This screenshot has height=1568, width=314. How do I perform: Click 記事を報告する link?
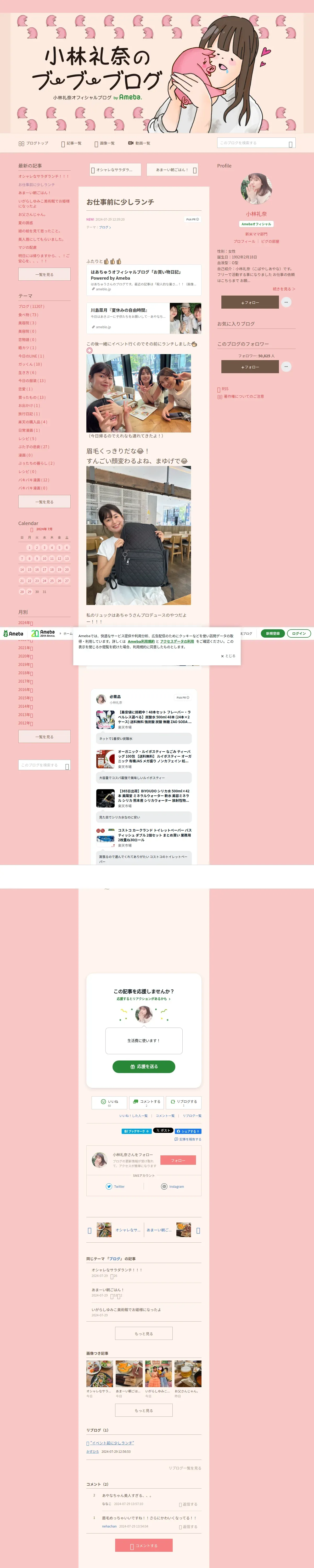click(x=188, y=1139)
